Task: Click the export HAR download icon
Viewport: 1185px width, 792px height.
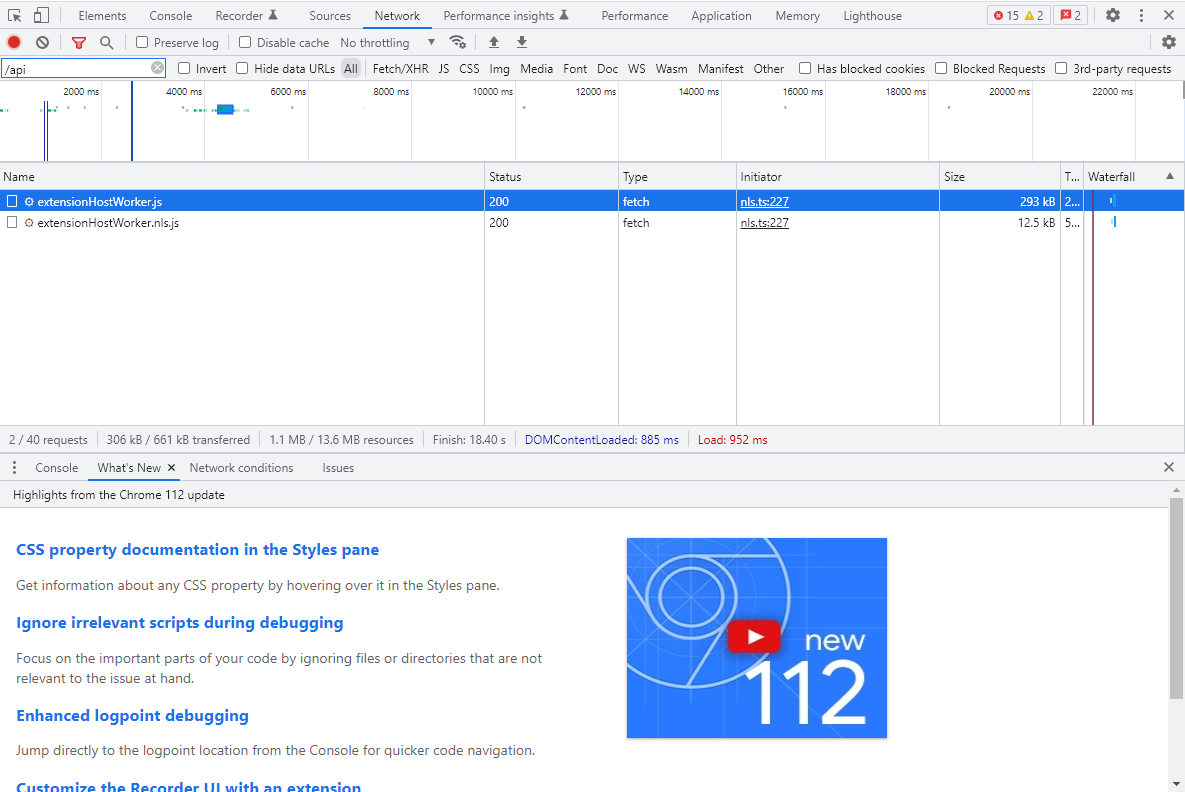Action: (x=521, y=42)
